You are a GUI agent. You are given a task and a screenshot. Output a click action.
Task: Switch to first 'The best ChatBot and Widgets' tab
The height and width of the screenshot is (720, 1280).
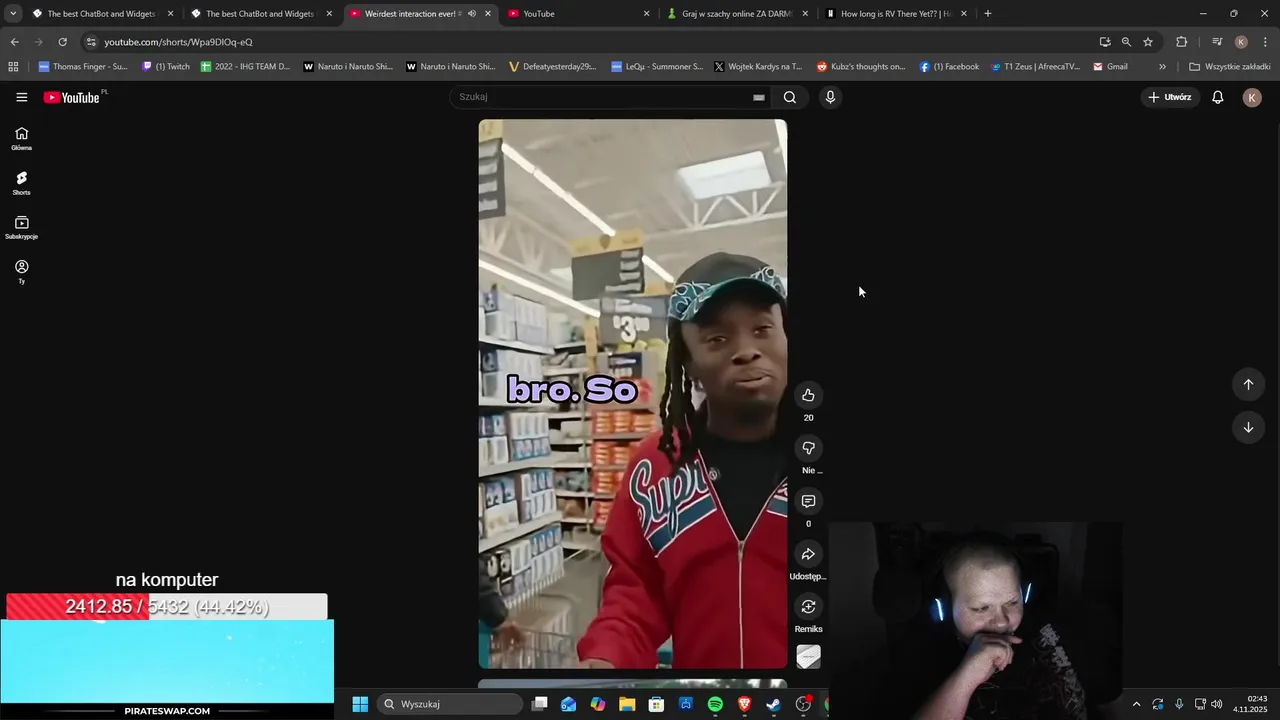click(x=103, y=14)
